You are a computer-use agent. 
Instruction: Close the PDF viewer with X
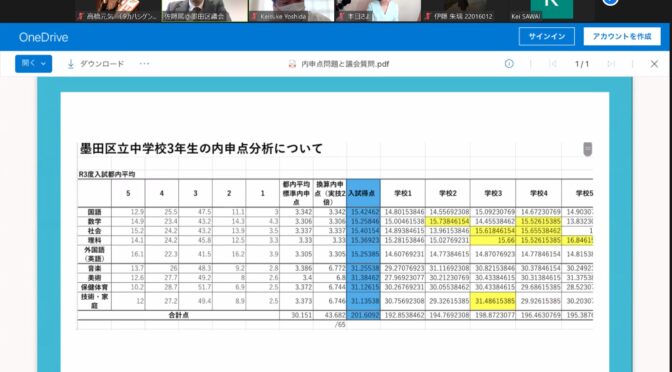coord(654,64)
